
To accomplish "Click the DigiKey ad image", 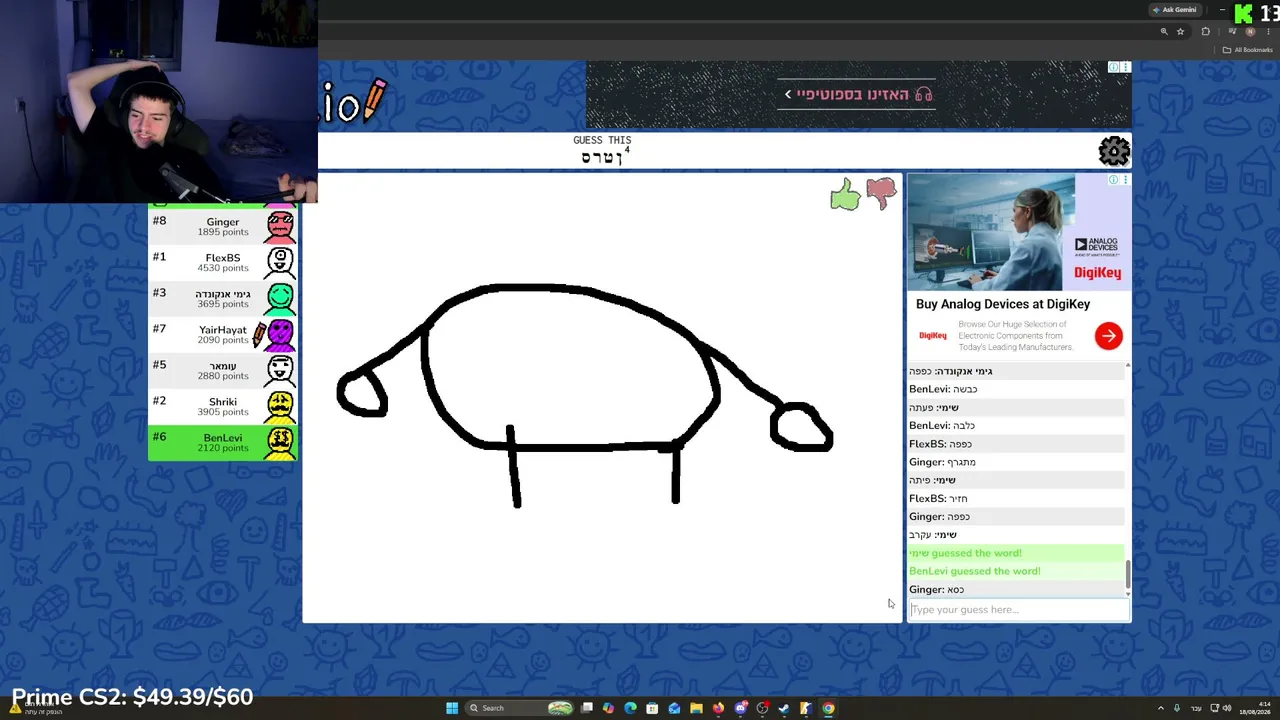I will (1019, 232).
